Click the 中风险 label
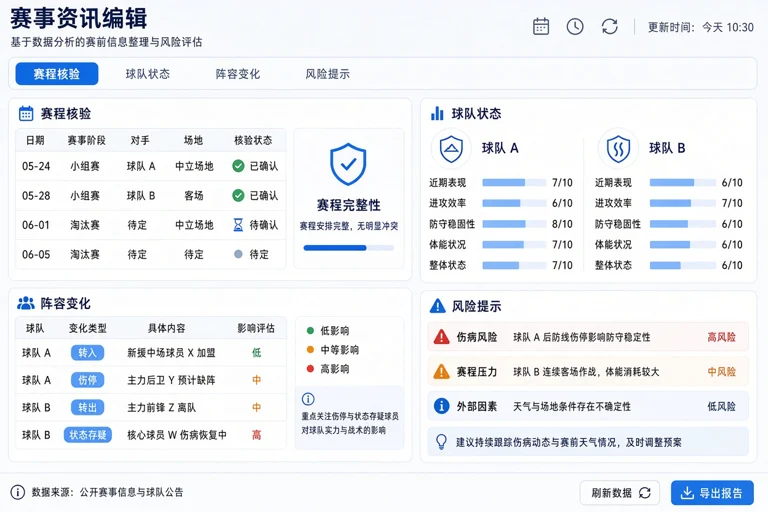 721,372
